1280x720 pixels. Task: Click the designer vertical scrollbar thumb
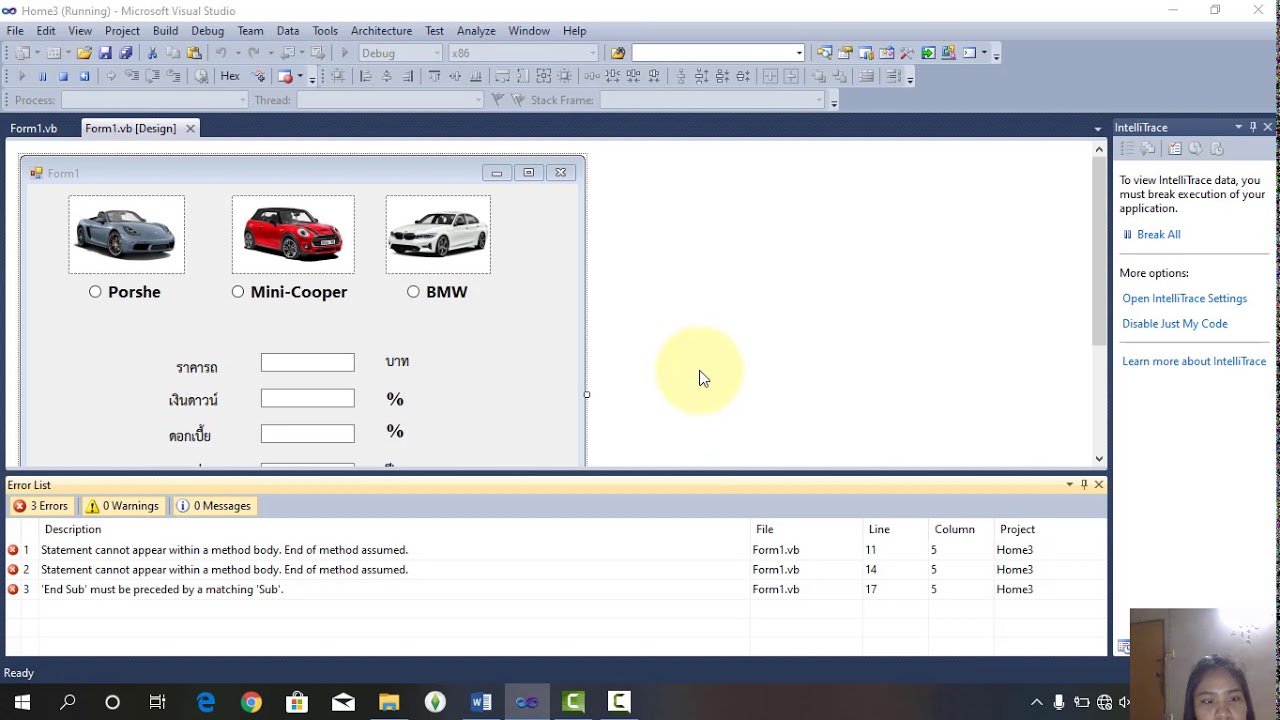(1099, 250)
